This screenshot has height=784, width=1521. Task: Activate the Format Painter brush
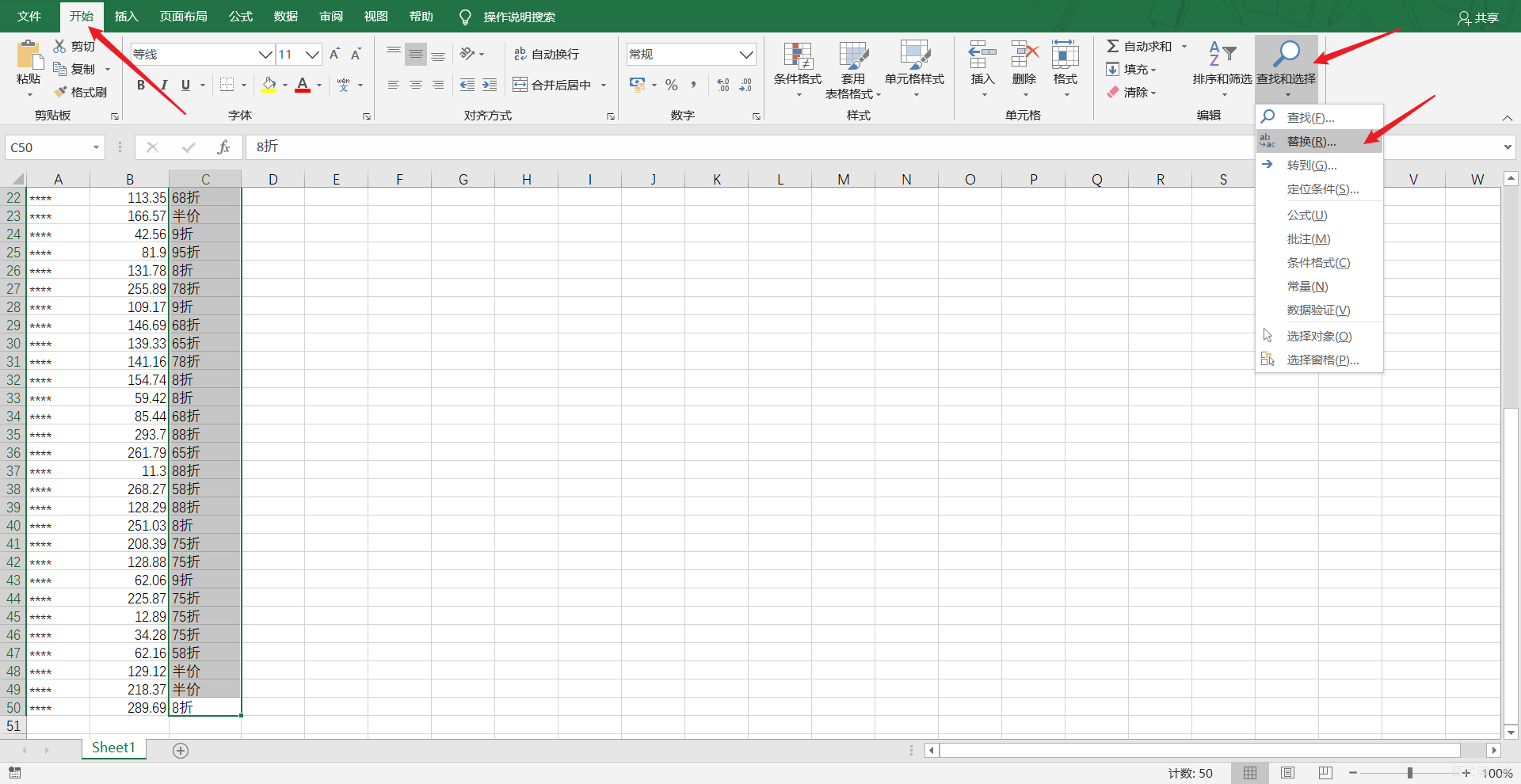pos(60,92)
